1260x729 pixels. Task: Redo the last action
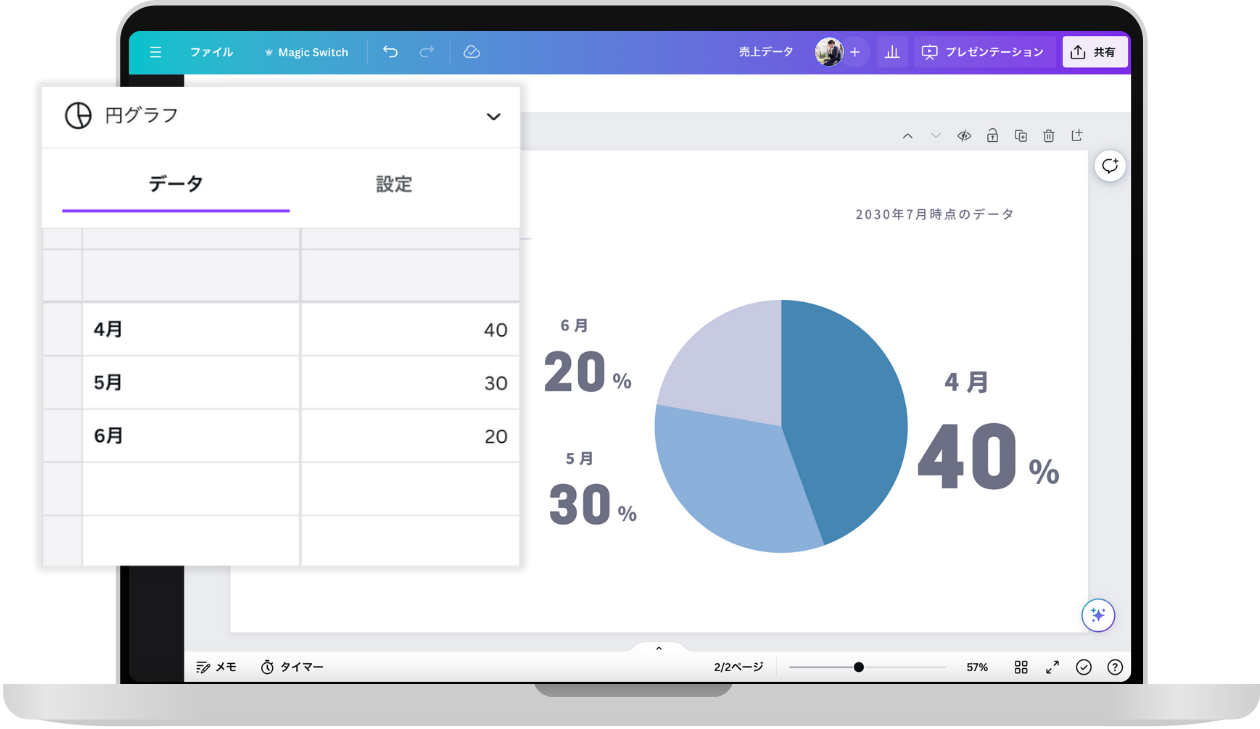click(x=427, y=52)
